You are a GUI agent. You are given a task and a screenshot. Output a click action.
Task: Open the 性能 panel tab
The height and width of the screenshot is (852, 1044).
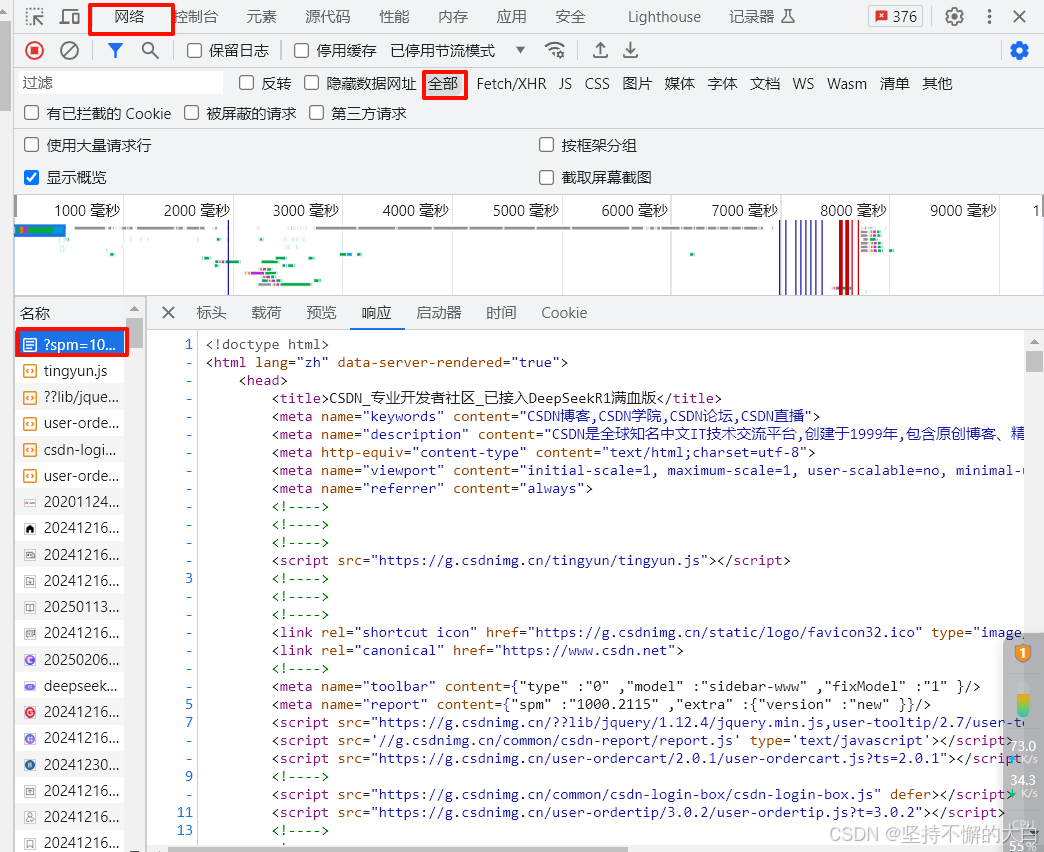tap(394, 17)
